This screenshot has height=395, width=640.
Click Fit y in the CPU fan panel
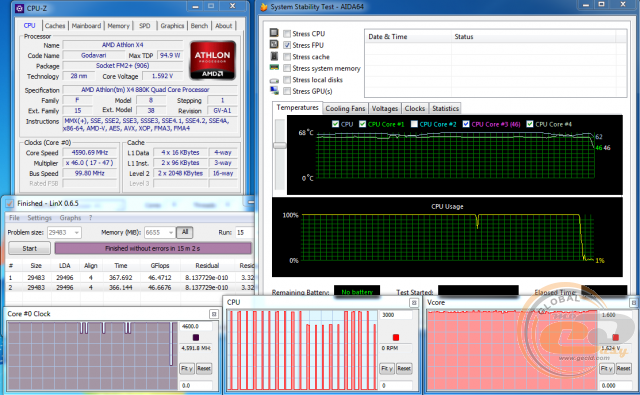tap(387, 368)
